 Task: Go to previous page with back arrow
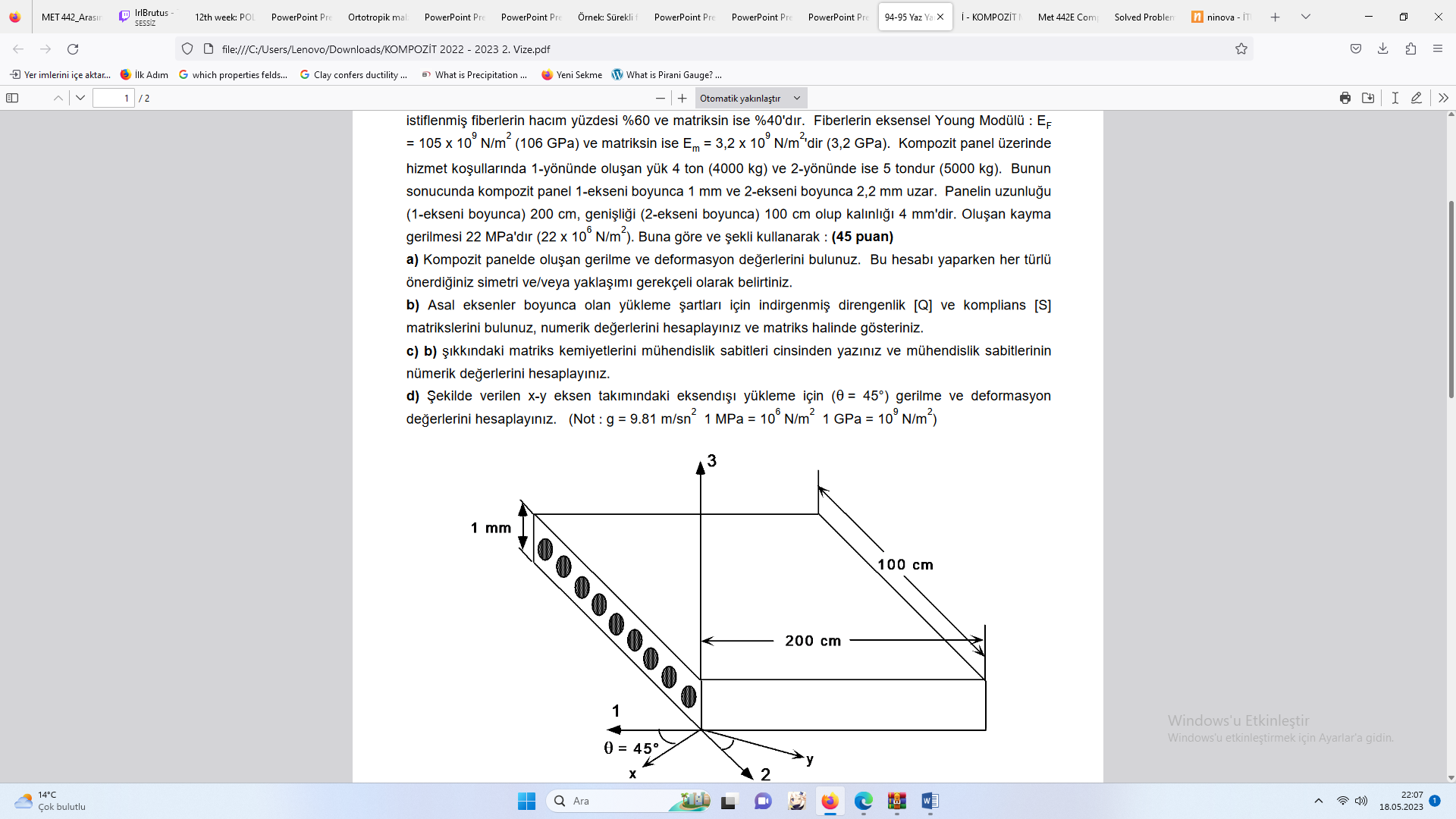tap(17, 49)
